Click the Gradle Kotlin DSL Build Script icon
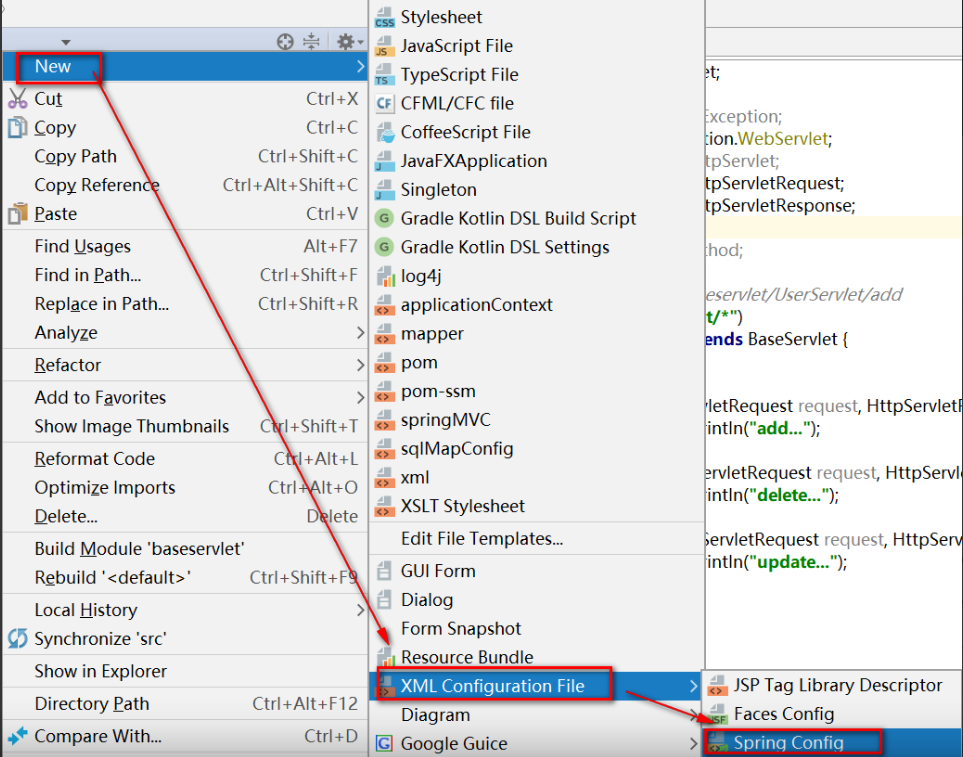This screenshot has width=963, height=757. [x=384, y=218]
